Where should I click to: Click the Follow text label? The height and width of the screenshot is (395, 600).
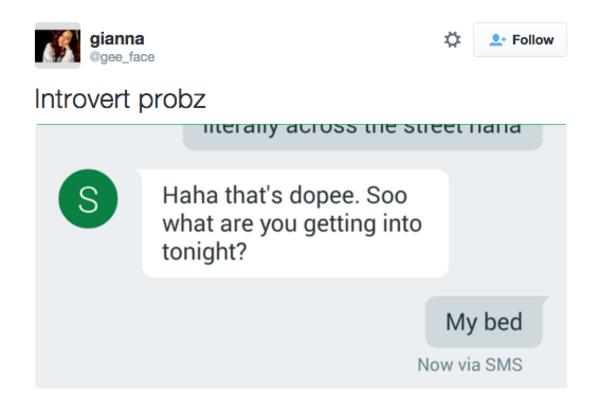(533, 40)
